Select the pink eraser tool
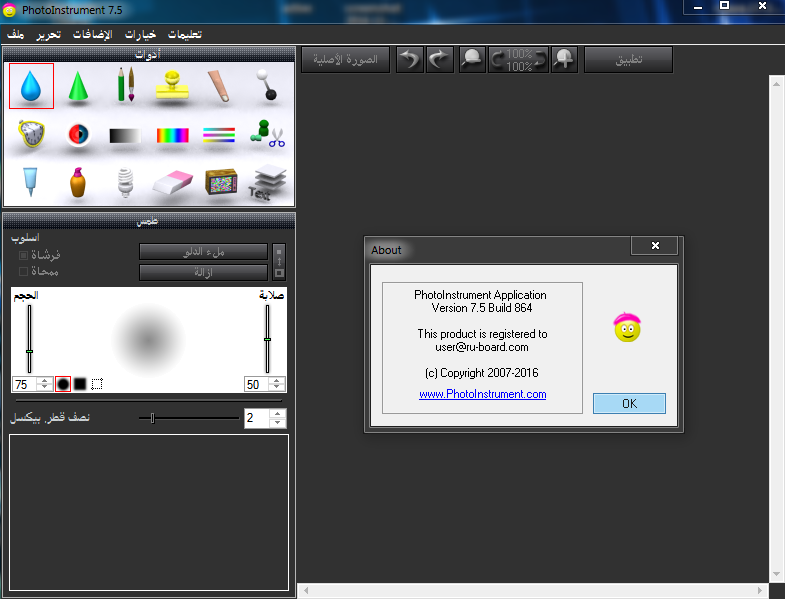 tap(173, 182)
